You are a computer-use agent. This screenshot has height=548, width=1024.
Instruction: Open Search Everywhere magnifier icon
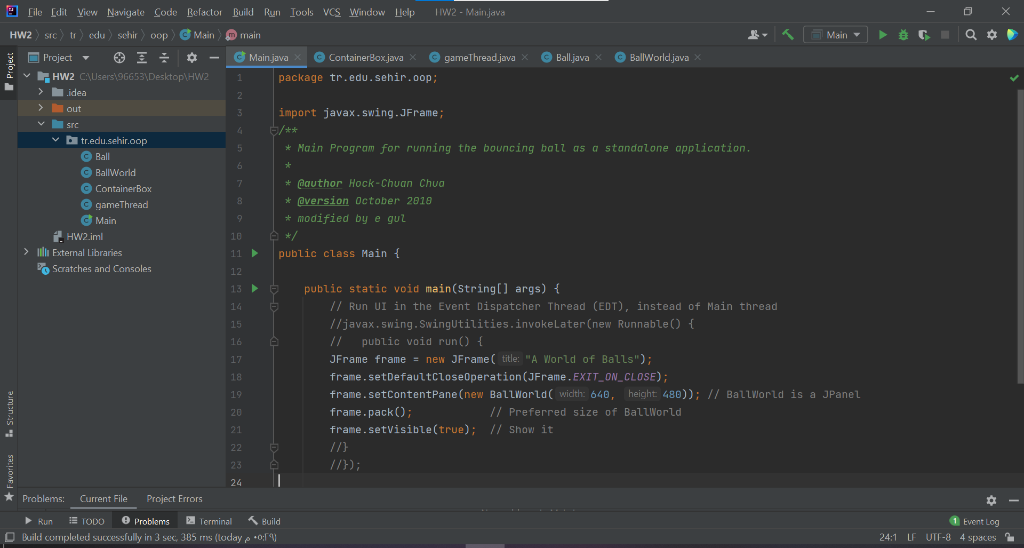tap(971, 35)
